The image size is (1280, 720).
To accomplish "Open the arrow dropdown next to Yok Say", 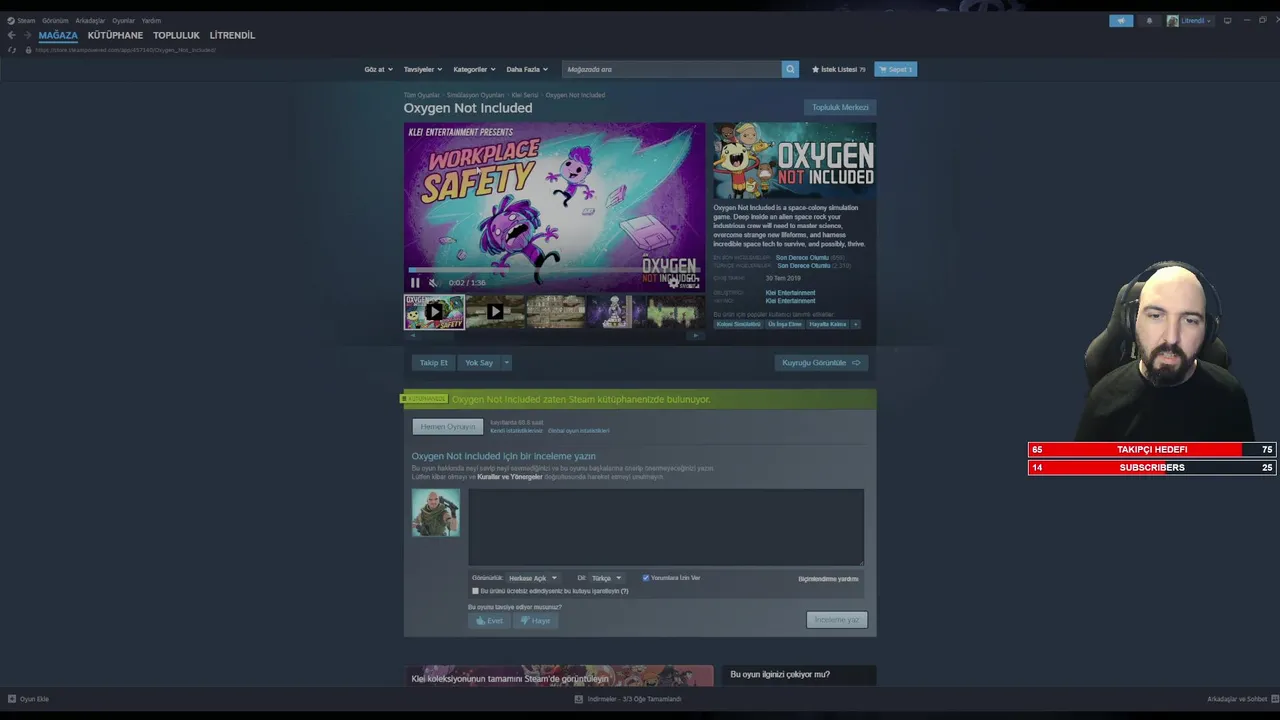I will click(x=507, y=363).
